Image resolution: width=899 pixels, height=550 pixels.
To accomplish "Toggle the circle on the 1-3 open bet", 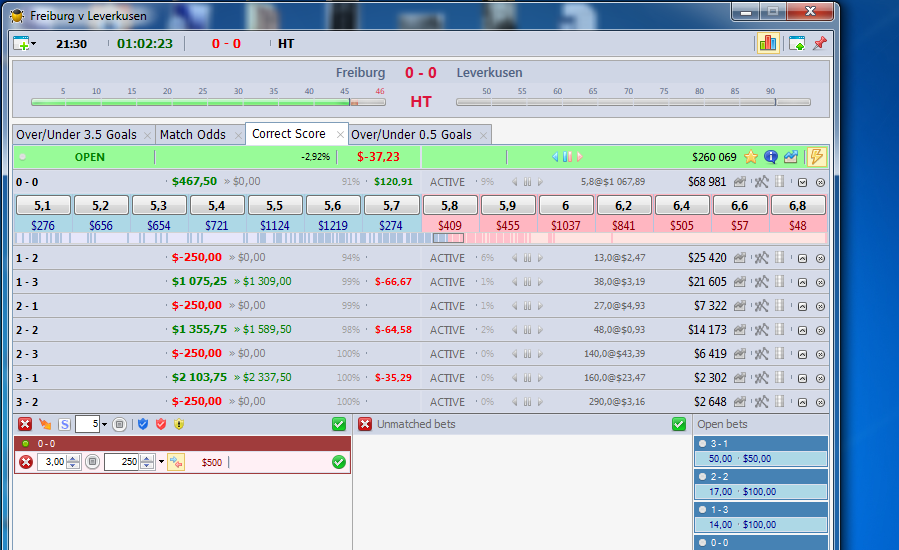I will pyautogui.click(x=702, y=509).
